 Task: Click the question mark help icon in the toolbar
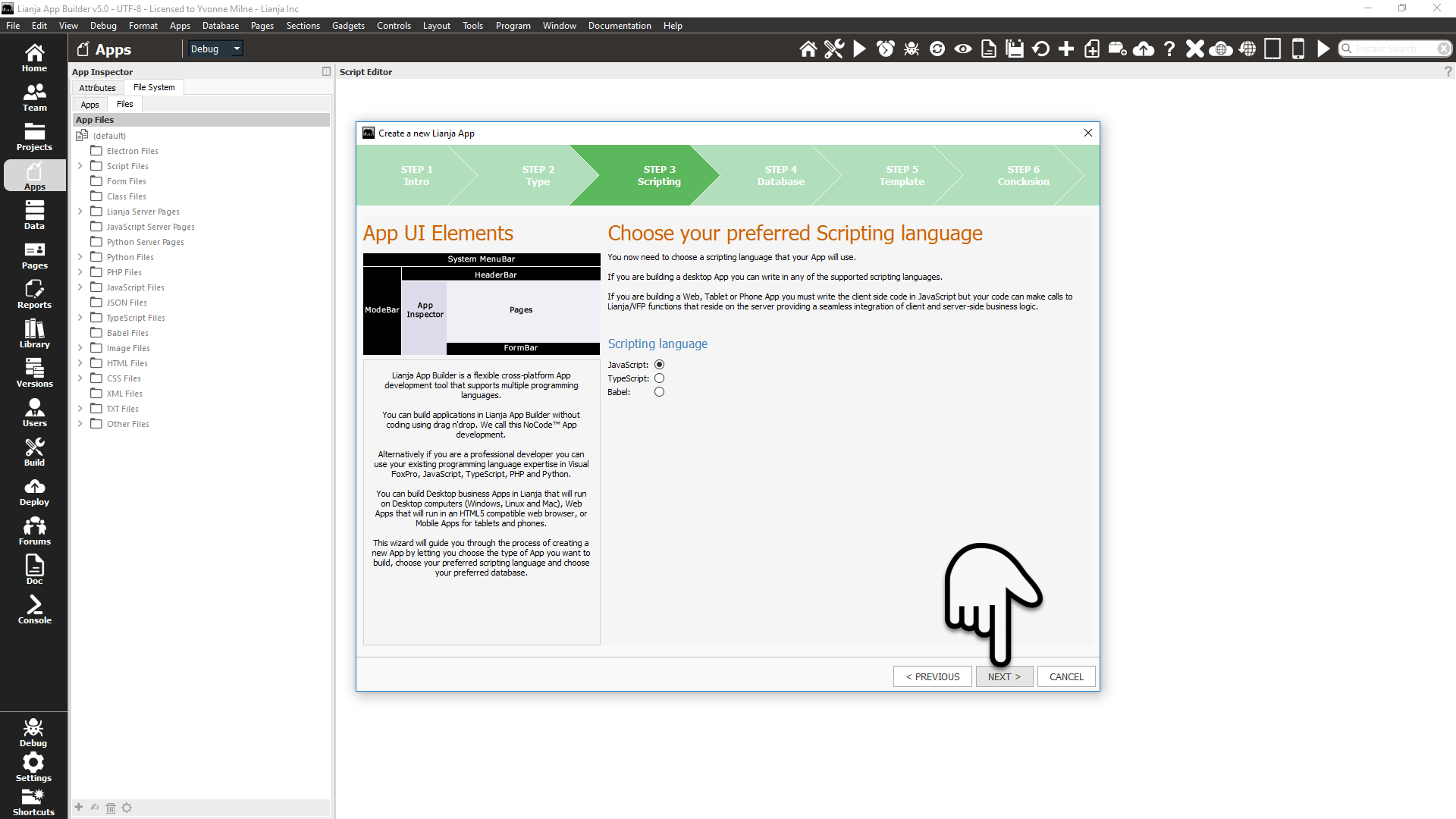tap(1169, 49)
